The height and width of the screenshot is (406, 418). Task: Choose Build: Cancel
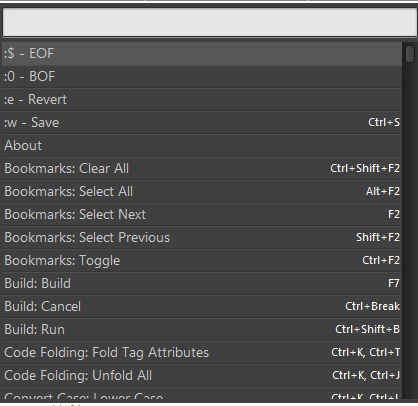click(x=202, y=307)
